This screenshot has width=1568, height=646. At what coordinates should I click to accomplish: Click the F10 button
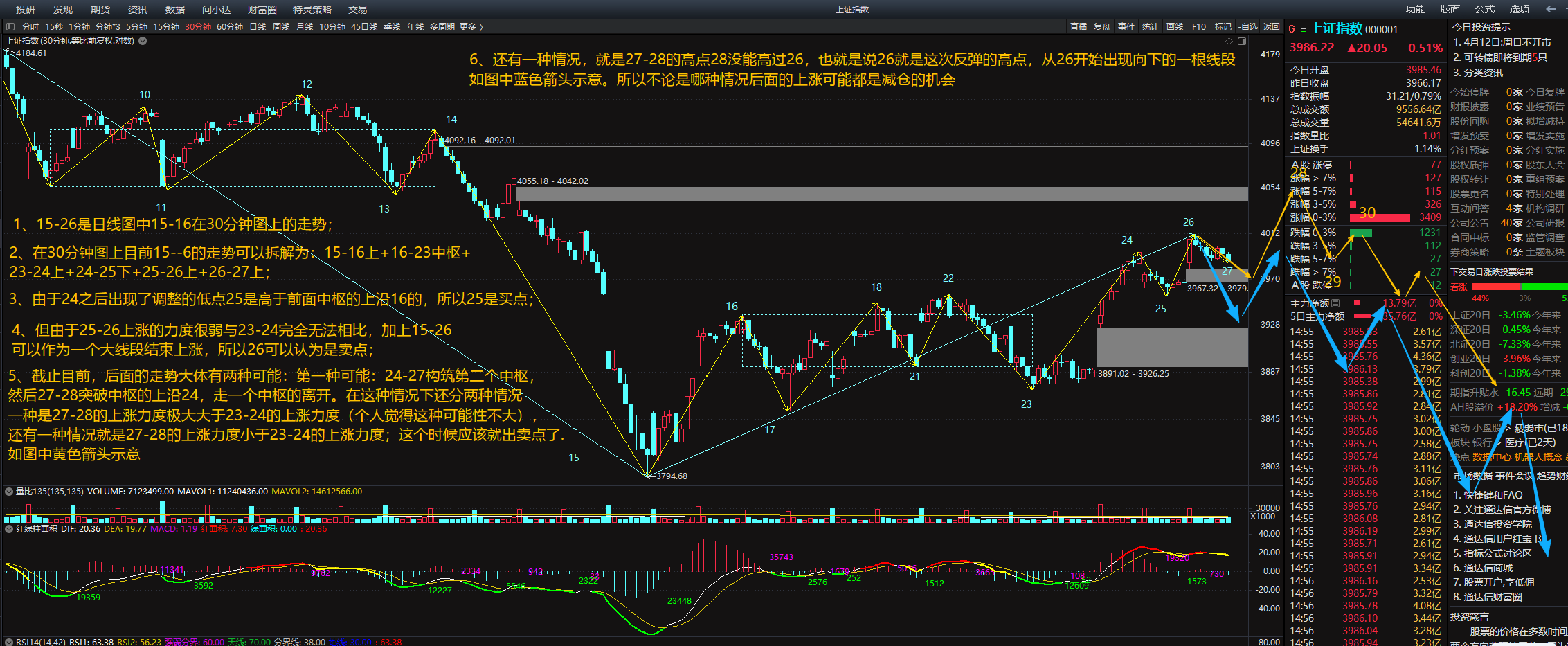[x=1199, y=27]
